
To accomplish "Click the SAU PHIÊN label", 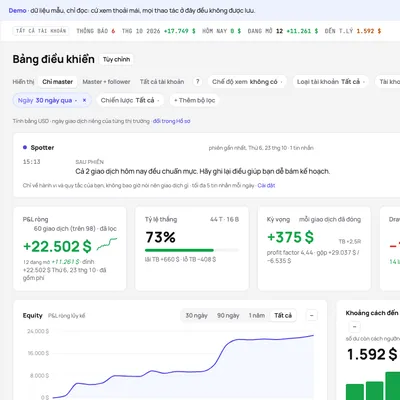I will point(90,162).
